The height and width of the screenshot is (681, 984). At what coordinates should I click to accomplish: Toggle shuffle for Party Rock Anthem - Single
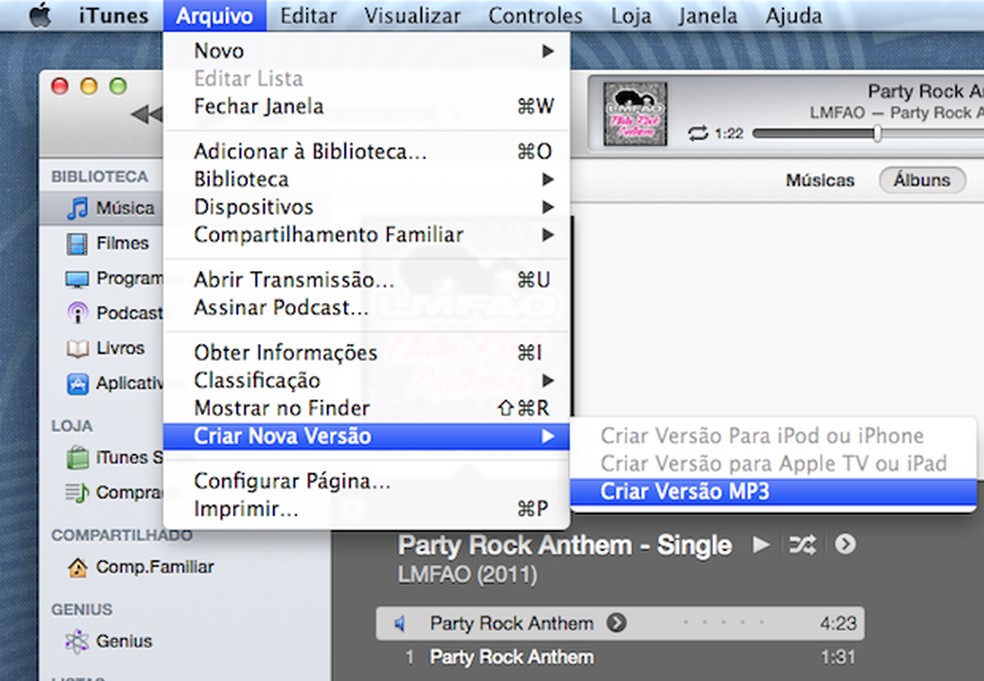803,546
